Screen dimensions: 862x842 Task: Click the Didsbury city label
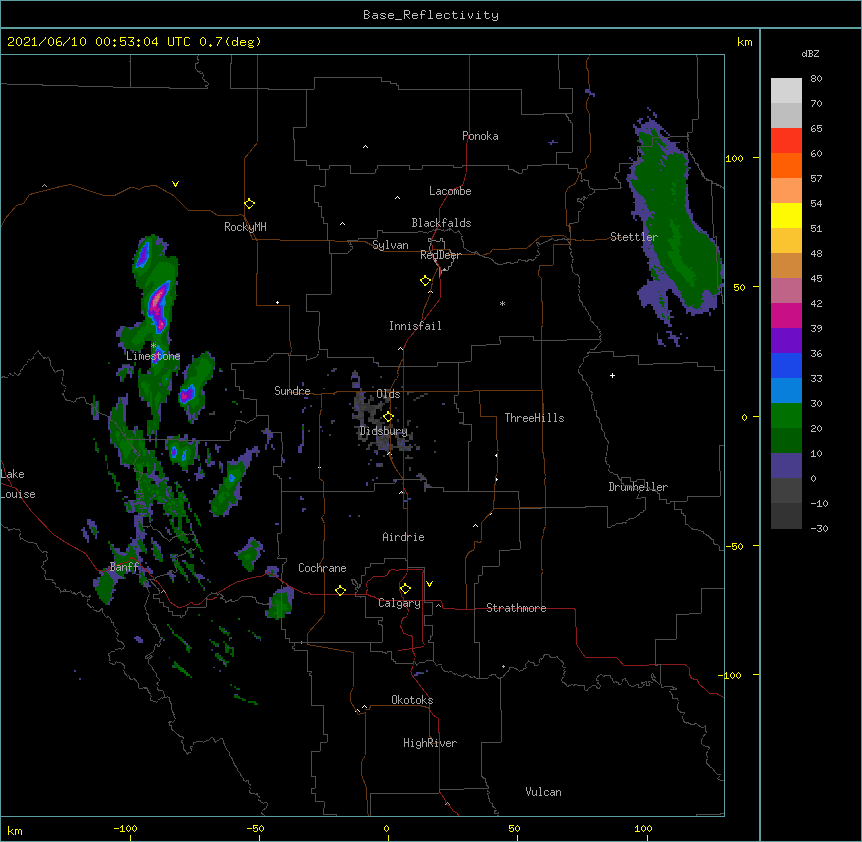click(383, 431)
